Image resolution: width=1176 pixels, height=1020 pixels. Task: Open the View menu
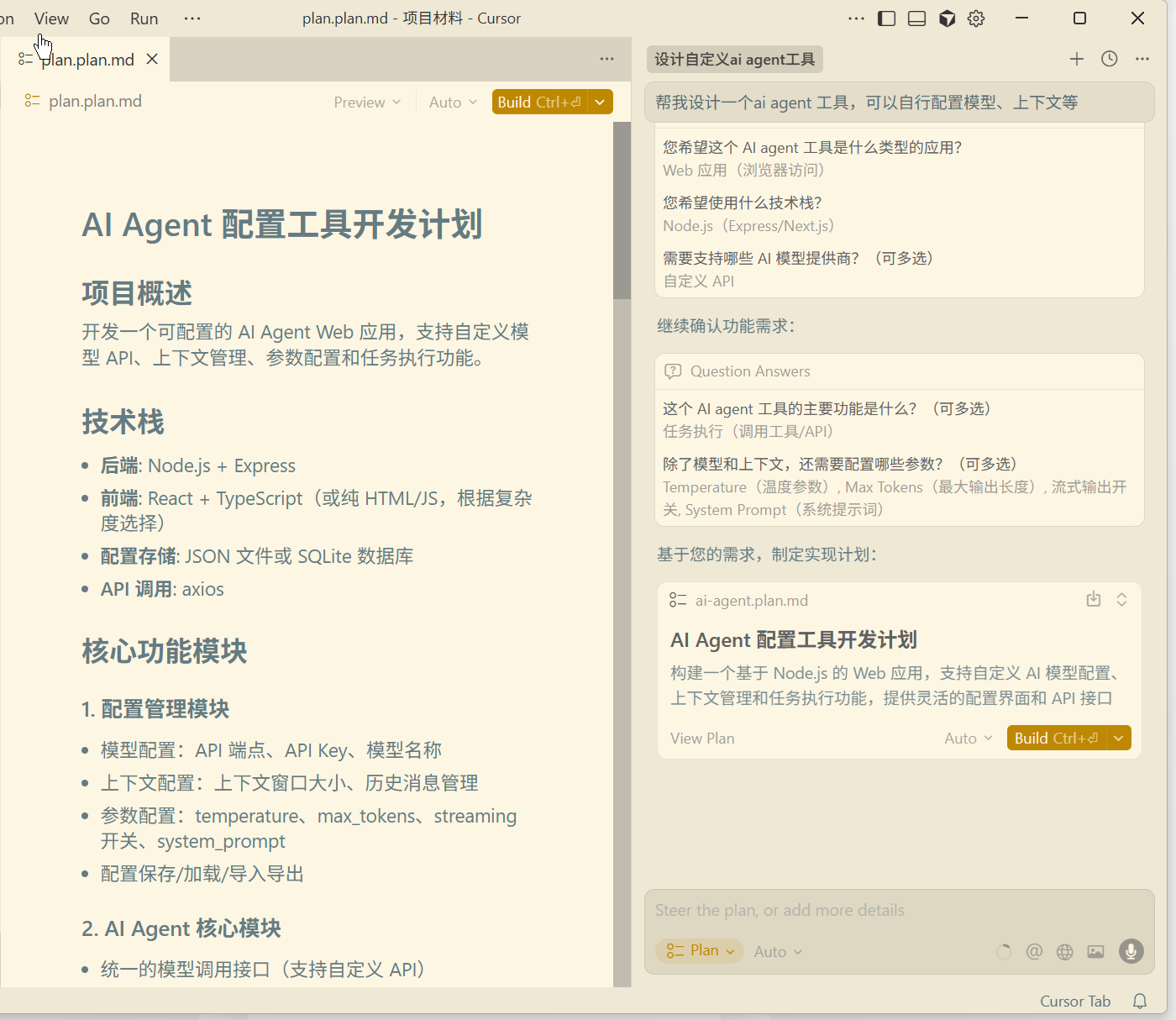pos(51,18)
